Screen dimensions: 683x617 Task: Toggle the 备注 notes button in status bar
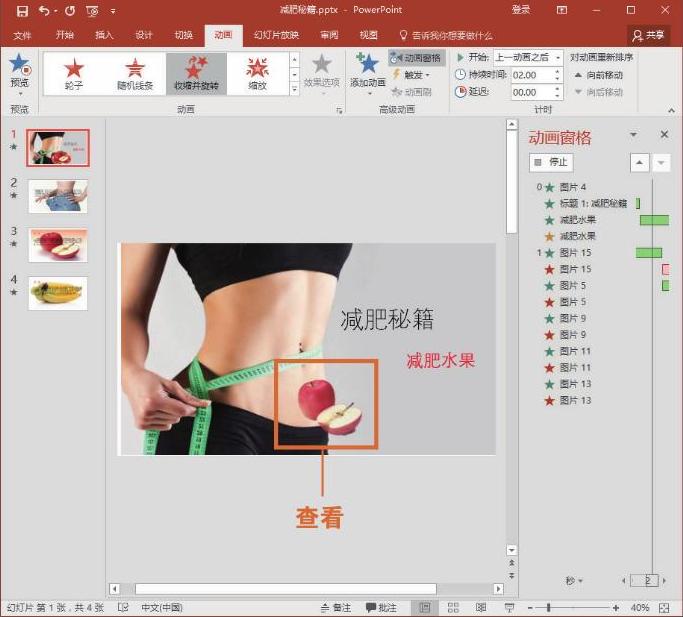point(336,607)
